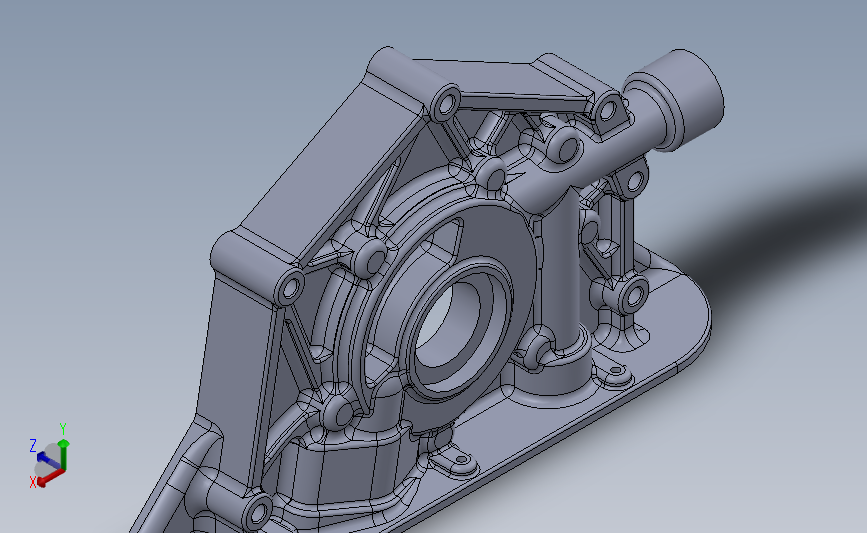Click the red X axis of triad
Viewport: 867px width, 533px height.
point(51,478)
